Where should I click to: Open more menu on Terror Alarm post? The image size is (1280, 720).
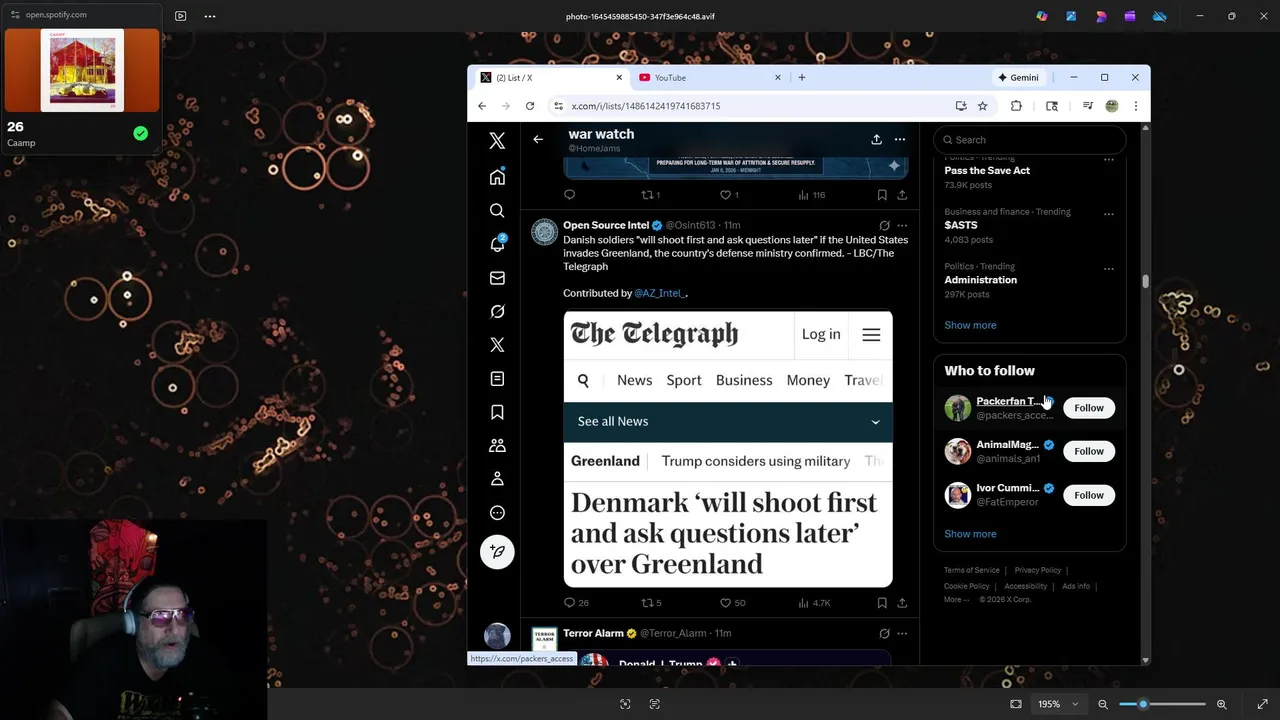[x=902, y=634]
